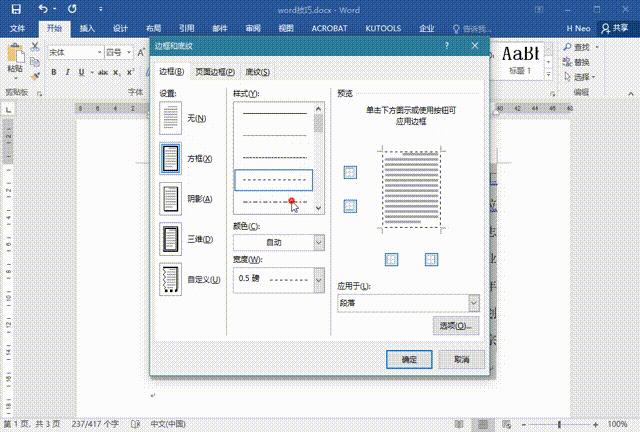Click Find (查找) magnifier icon

tap(568, 47)
